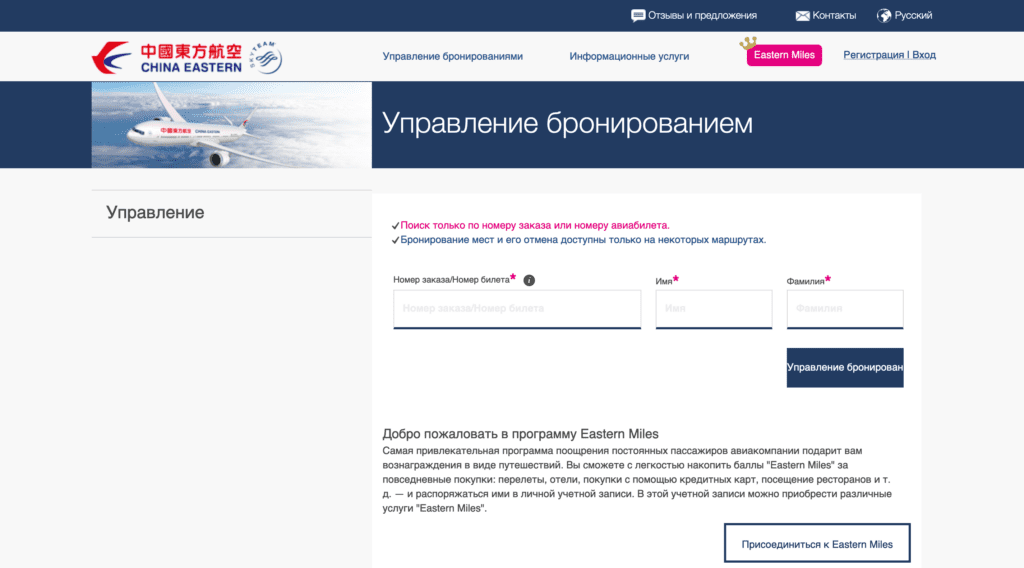Click the China Eastern logo
Image resolution: width=1024 pixels, height=568 pixels.
coord(167,57)
